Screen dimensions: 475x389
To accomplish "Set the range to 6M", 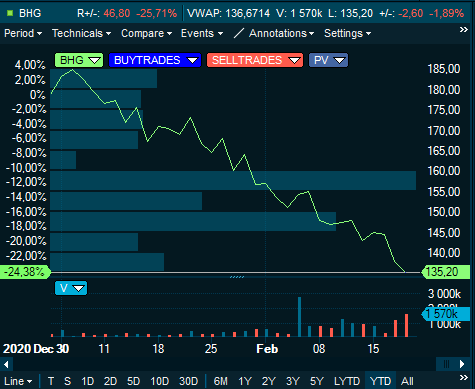I will [x=221, y=381].
